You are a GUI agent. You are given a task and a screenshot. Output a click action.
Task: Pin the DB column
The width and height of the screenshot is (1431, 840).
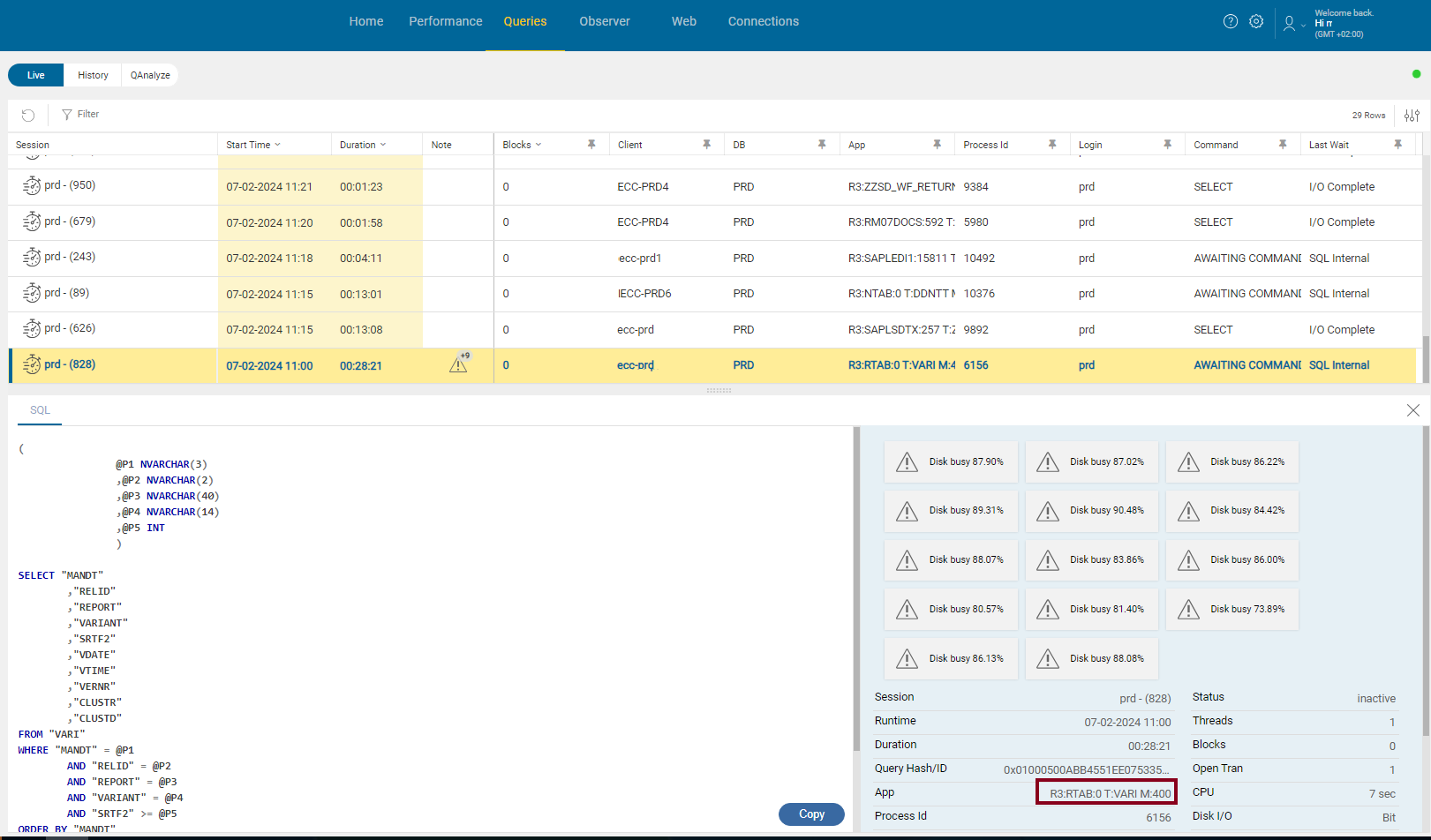(822, 144)
